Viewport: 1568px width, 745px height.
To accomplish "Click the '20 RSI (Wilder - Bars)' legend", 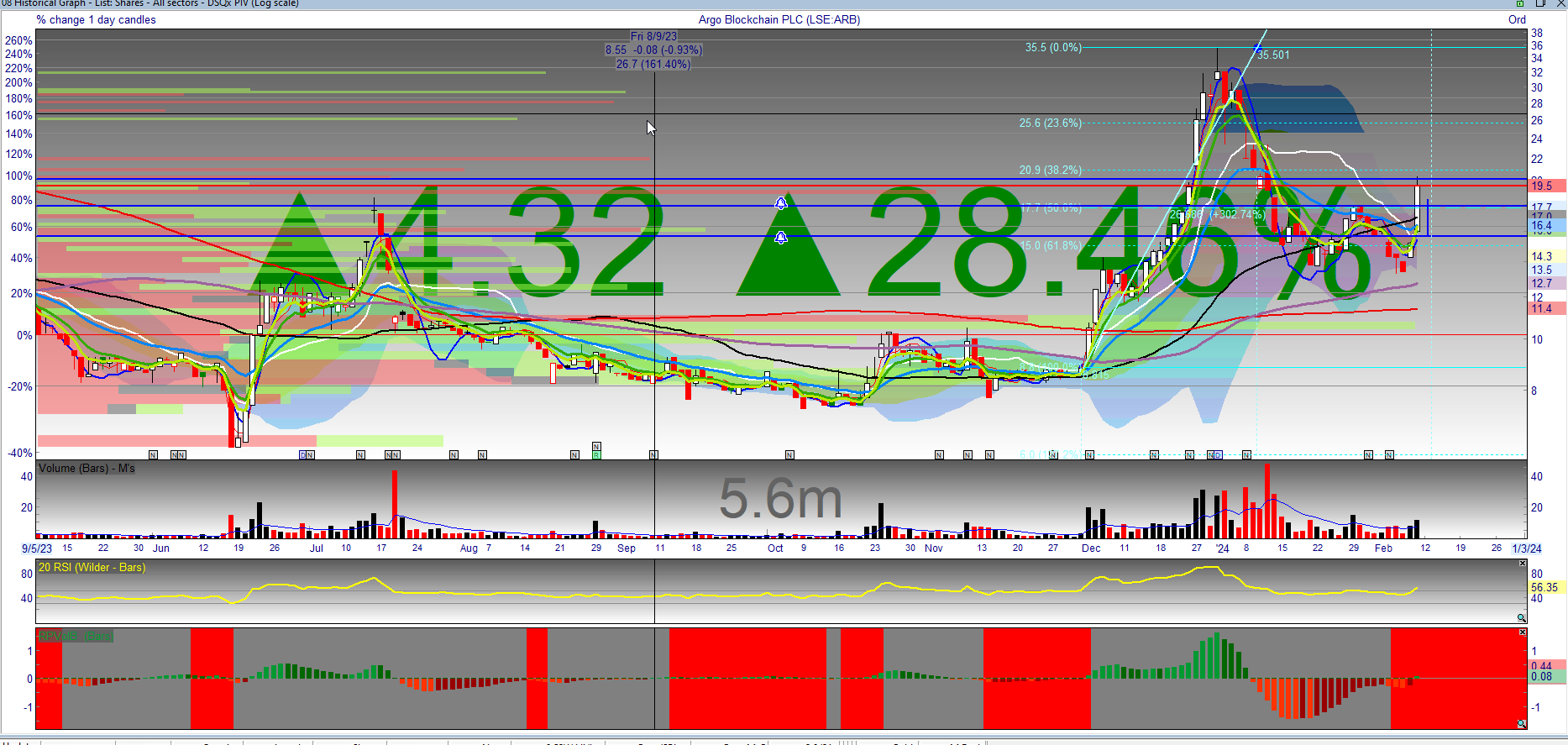I will (92, 568).
